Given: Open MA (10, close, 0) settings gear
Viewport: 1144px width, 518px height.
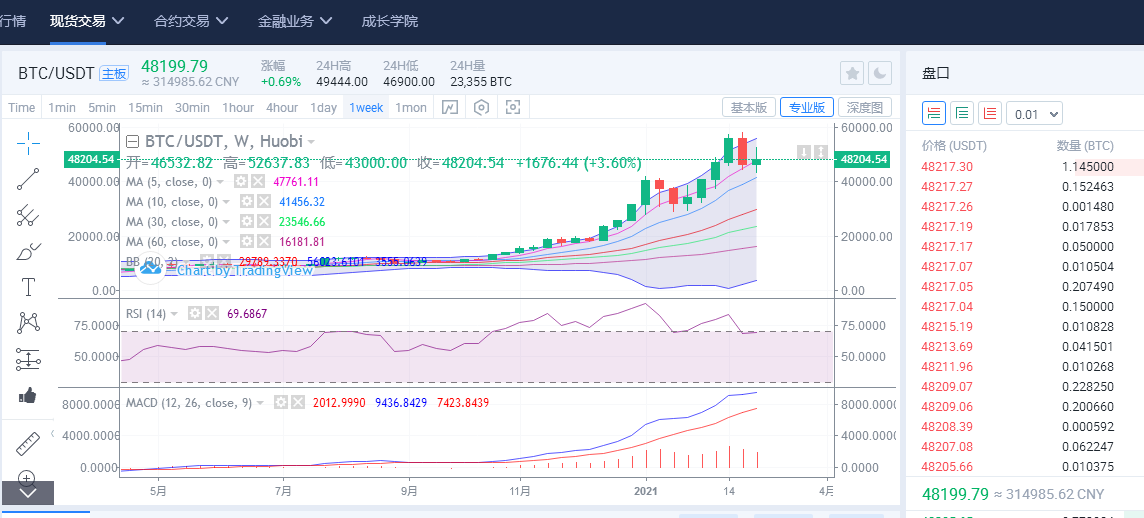Looking at the screenshot, I should [248, 201].
